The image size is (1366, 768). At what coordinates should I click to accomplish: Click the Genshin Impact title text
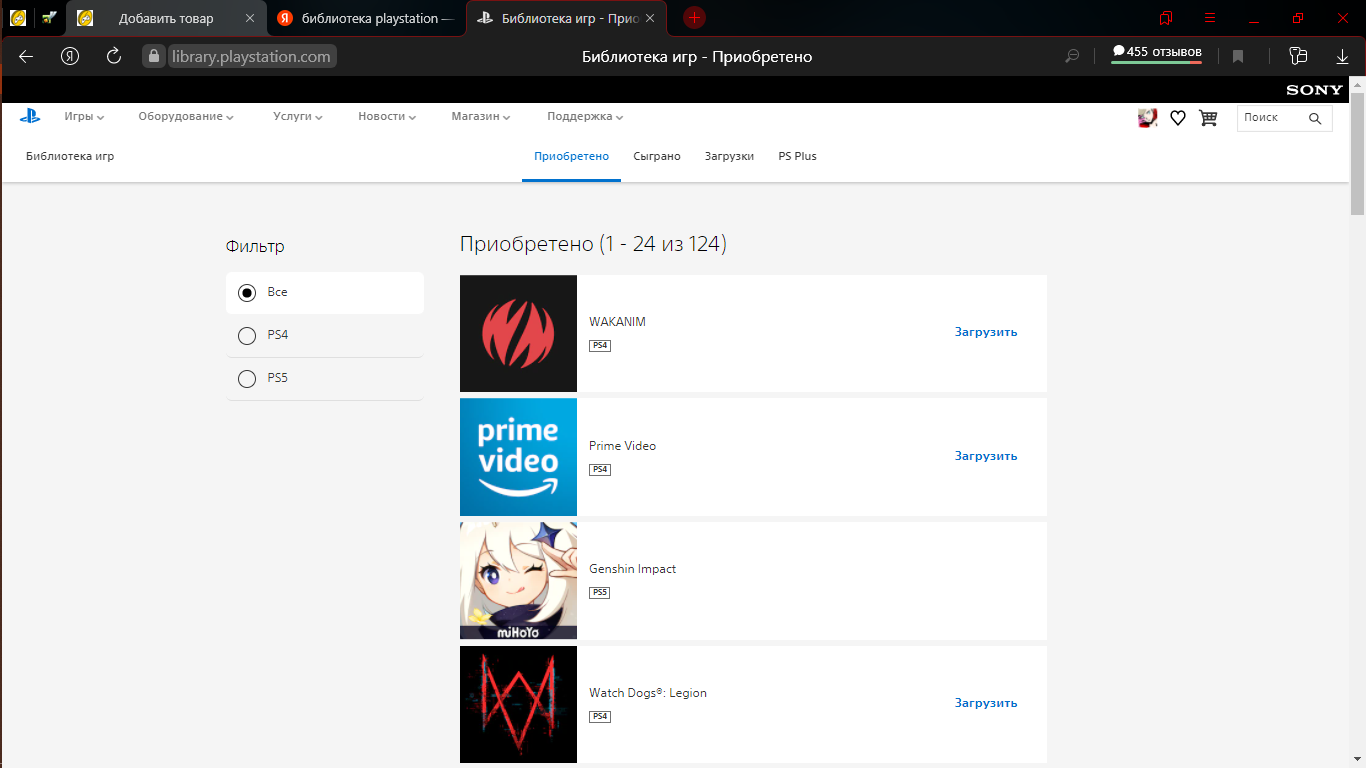pos(633,569)
